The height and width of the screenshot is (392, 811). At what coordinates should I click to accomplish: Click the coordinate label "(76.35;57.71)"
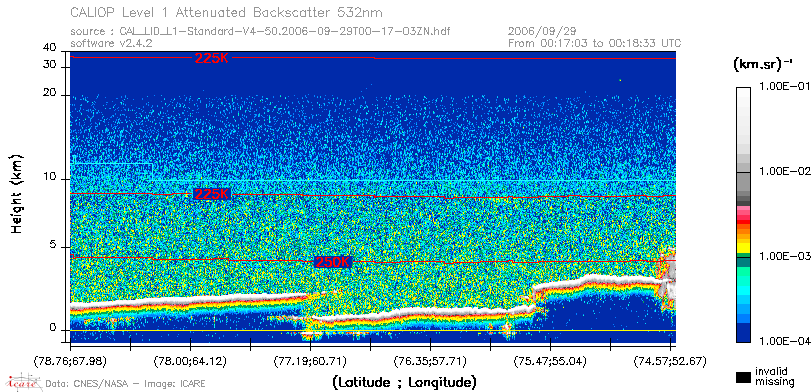(x=430, y=361)
